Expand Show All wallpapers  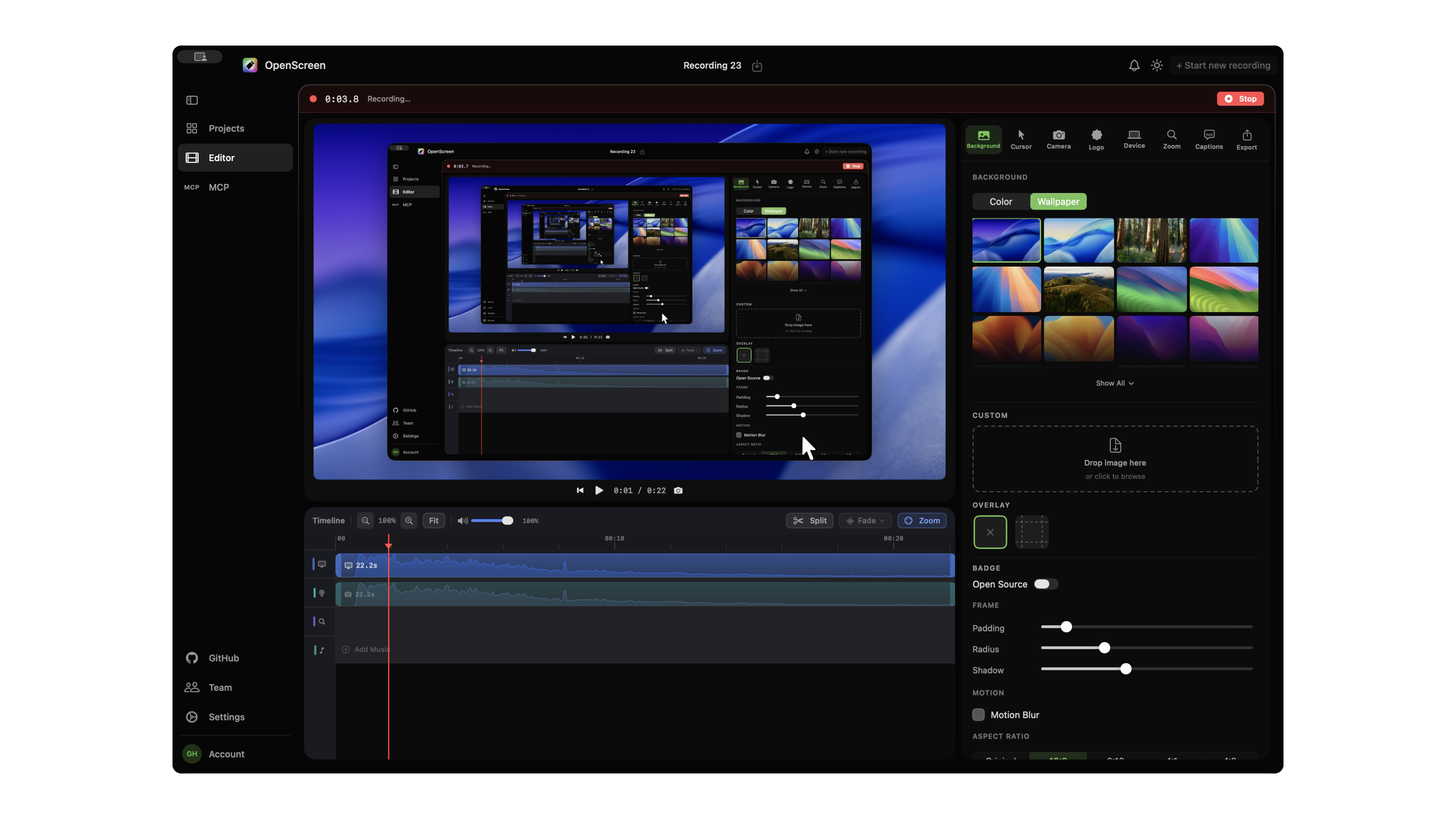click(x=1115, y=383)
